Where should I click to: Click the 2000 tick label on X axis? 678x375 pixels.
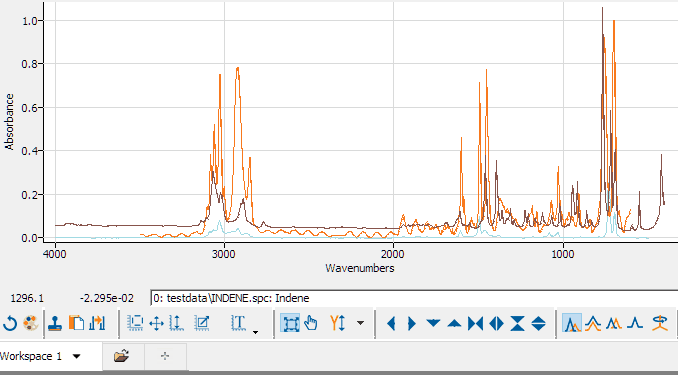point(393,254)
